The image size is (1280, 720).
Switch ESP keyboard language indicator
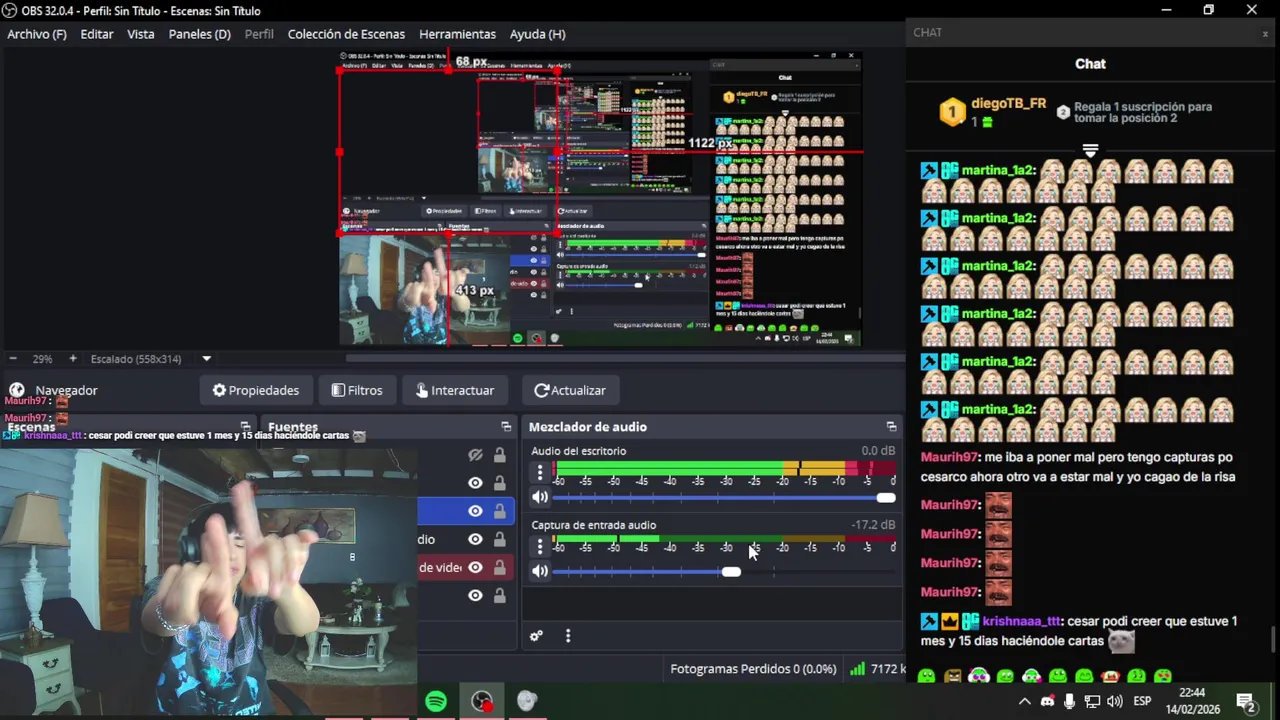pos(1142,702)
